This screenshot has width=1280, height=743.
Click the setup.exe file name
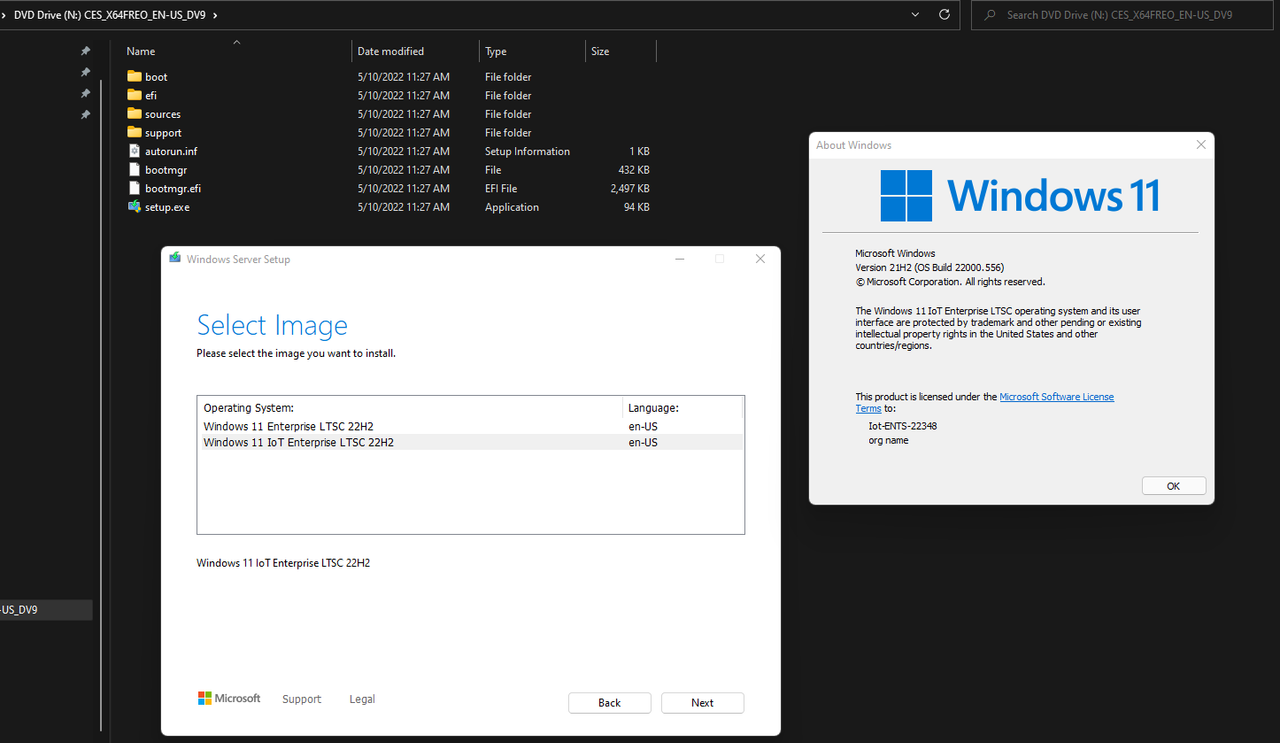point(167,207)
